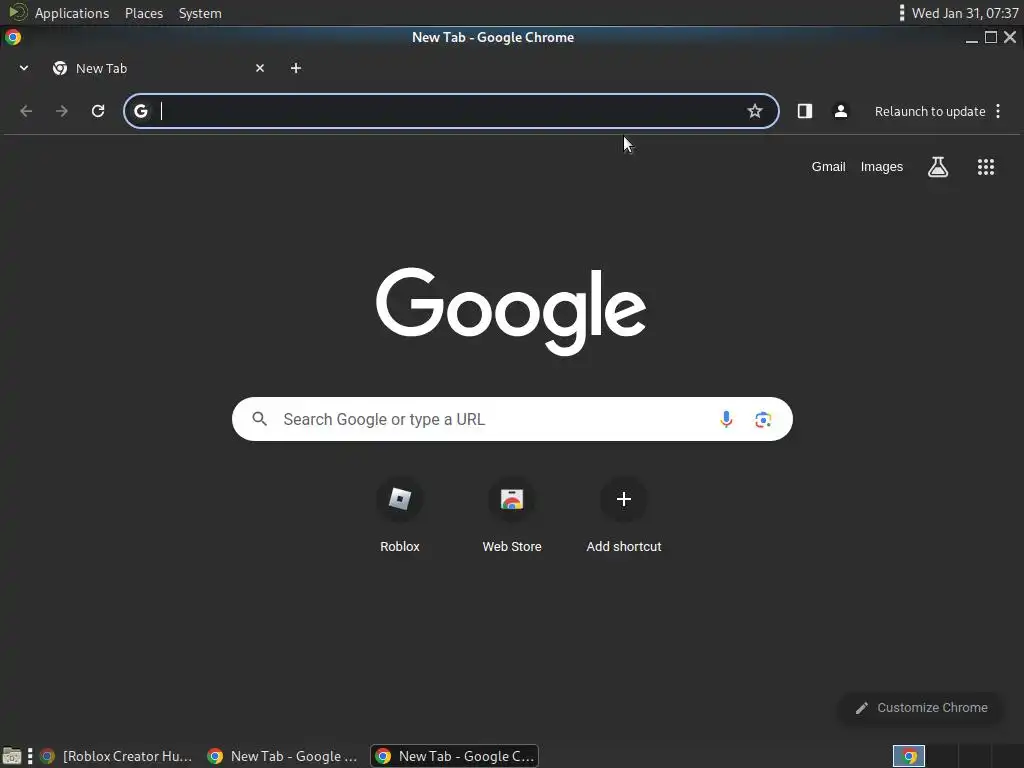Image resolution: width=1024 pixels, height=768 pixels.
Task: Go forward with the forward arrow
Action: [x=62, y=111]
